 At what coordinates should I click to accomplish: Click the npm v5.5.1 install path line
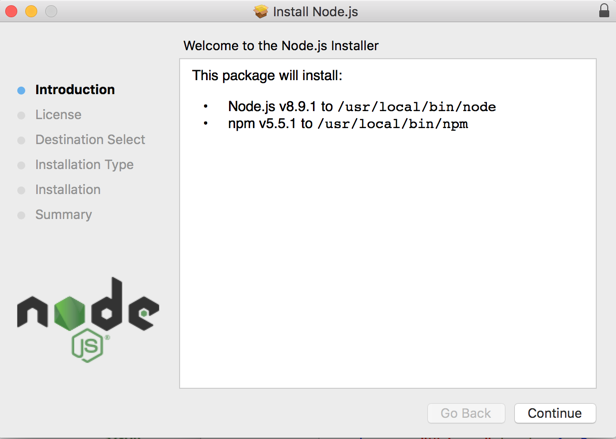point(347,124)
